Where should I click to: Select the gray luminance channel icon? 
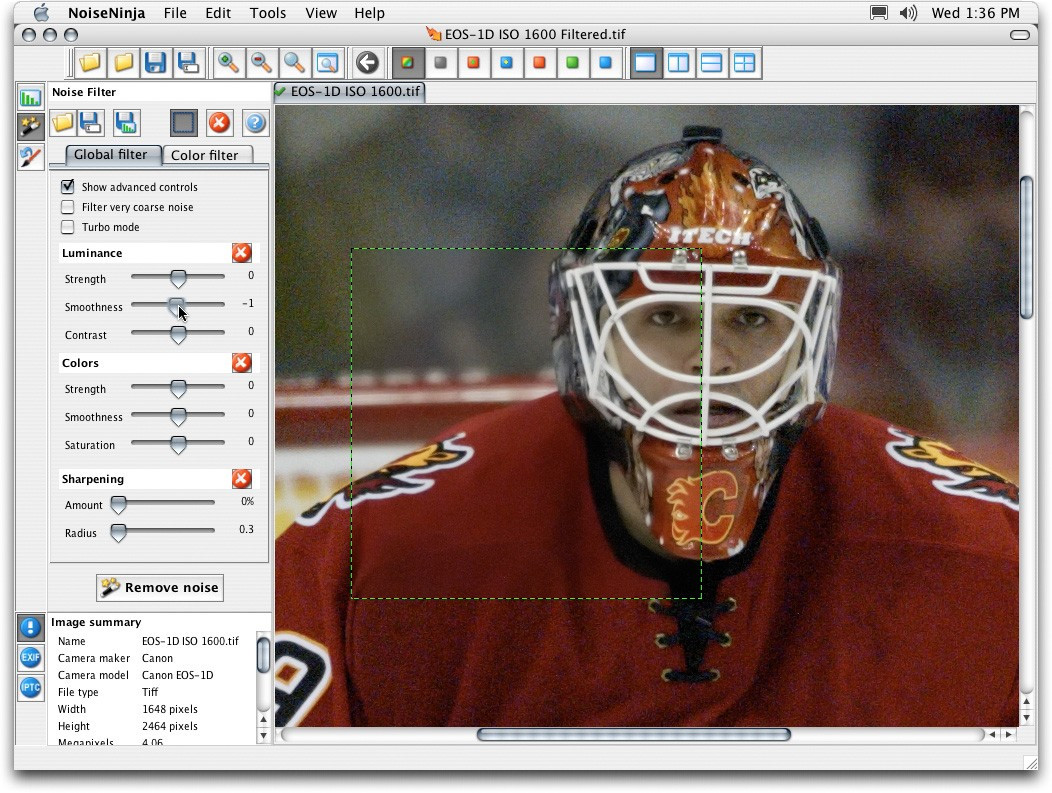tap(440, 63)
